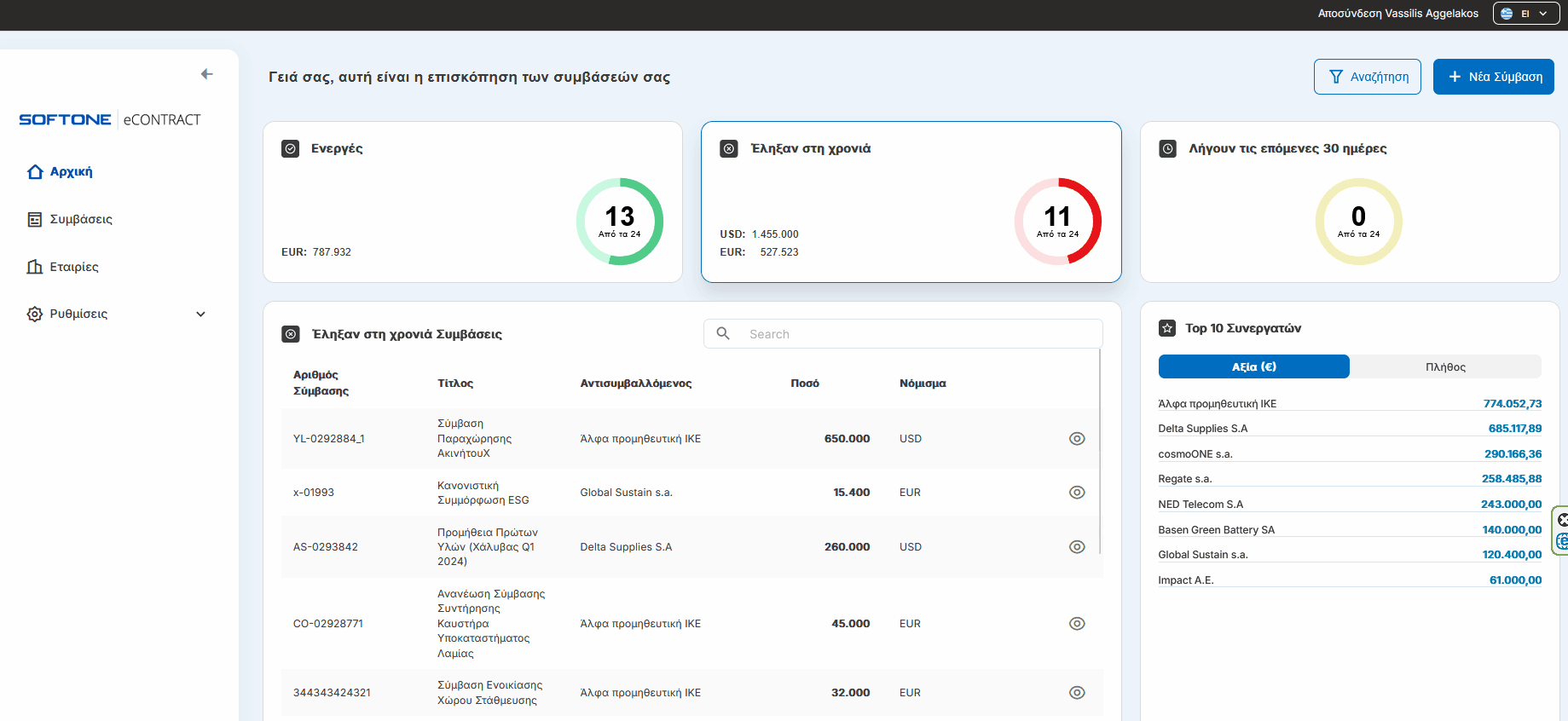Open the Αναζήτηση filter button

click(1367, 77)
